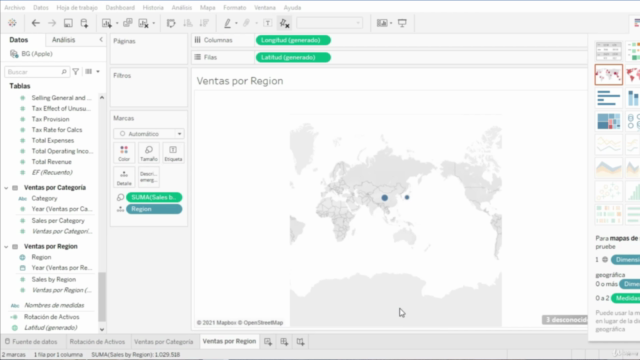Click the Tableau logo start icon
Viewport: 640px width, 360px height.
coord(12,23)
